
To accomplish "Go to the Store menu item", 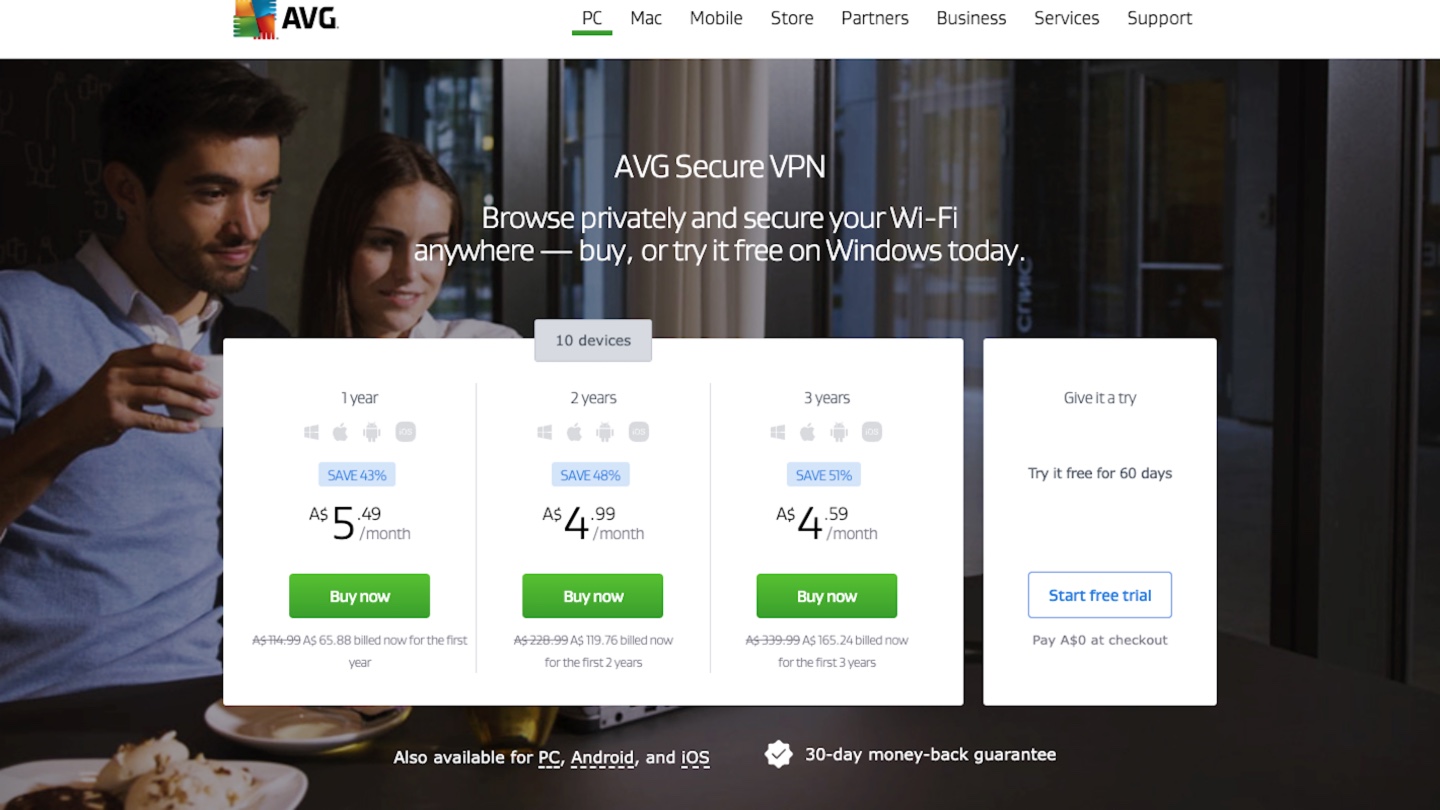I will point(792,18).
